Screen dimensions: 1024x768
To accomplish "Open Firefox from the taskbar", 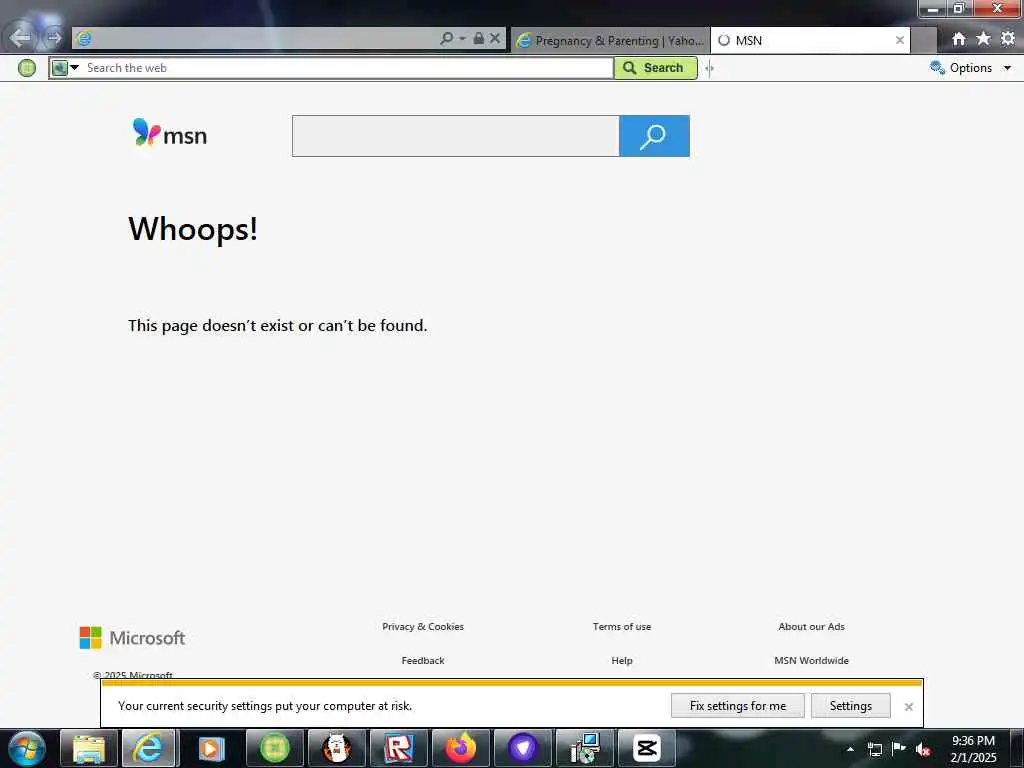I will [x=460, y=748].
